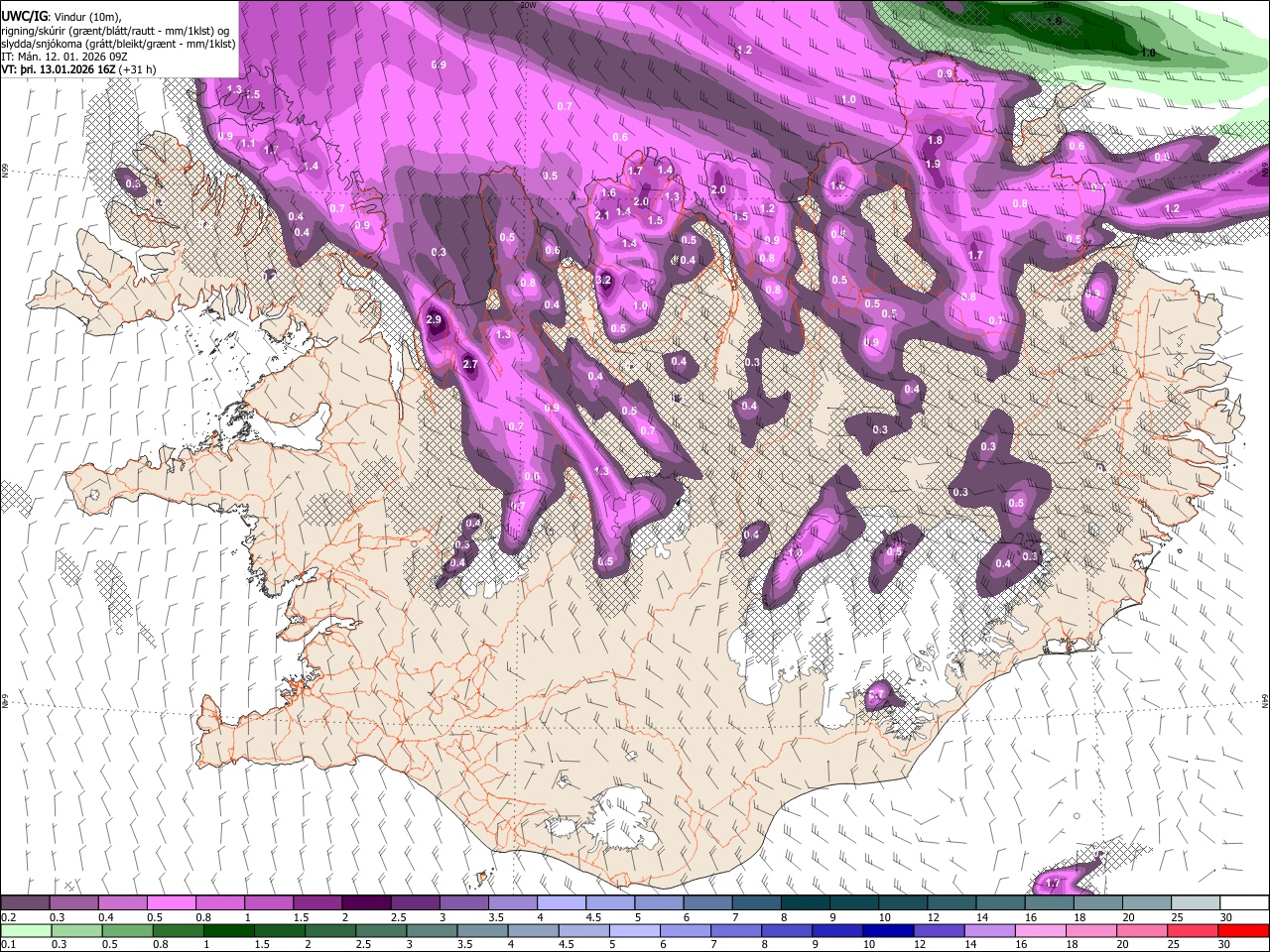Pick the lower green swatch between 0.8 and 1
This screenshot has height=952, width=1270.
click(178, 930)
